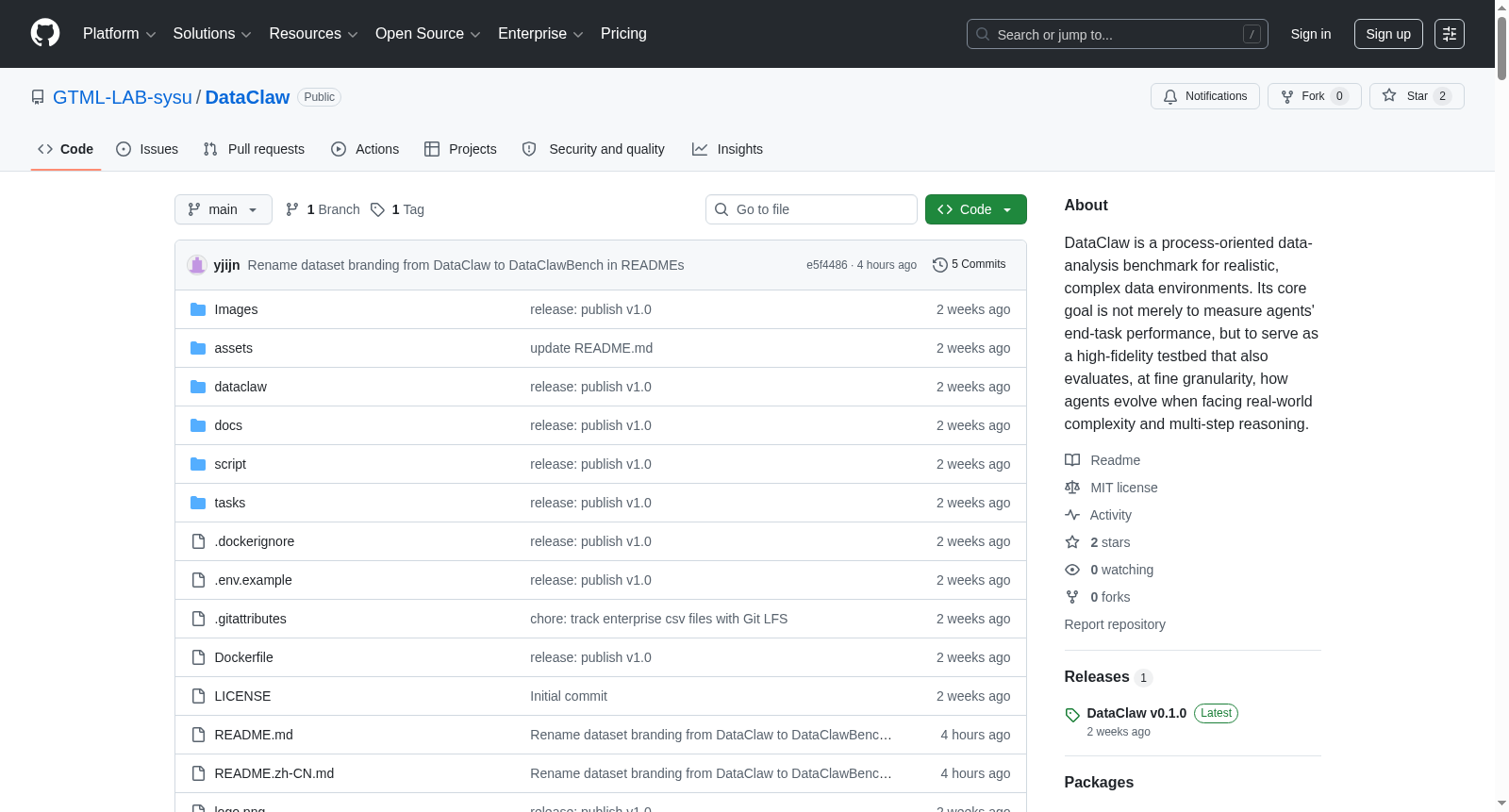The width and height of the screenshot is (1509, 812).
Task: Click the history clock icon beside 5 Commits
Action: click(x=939, y=265)
